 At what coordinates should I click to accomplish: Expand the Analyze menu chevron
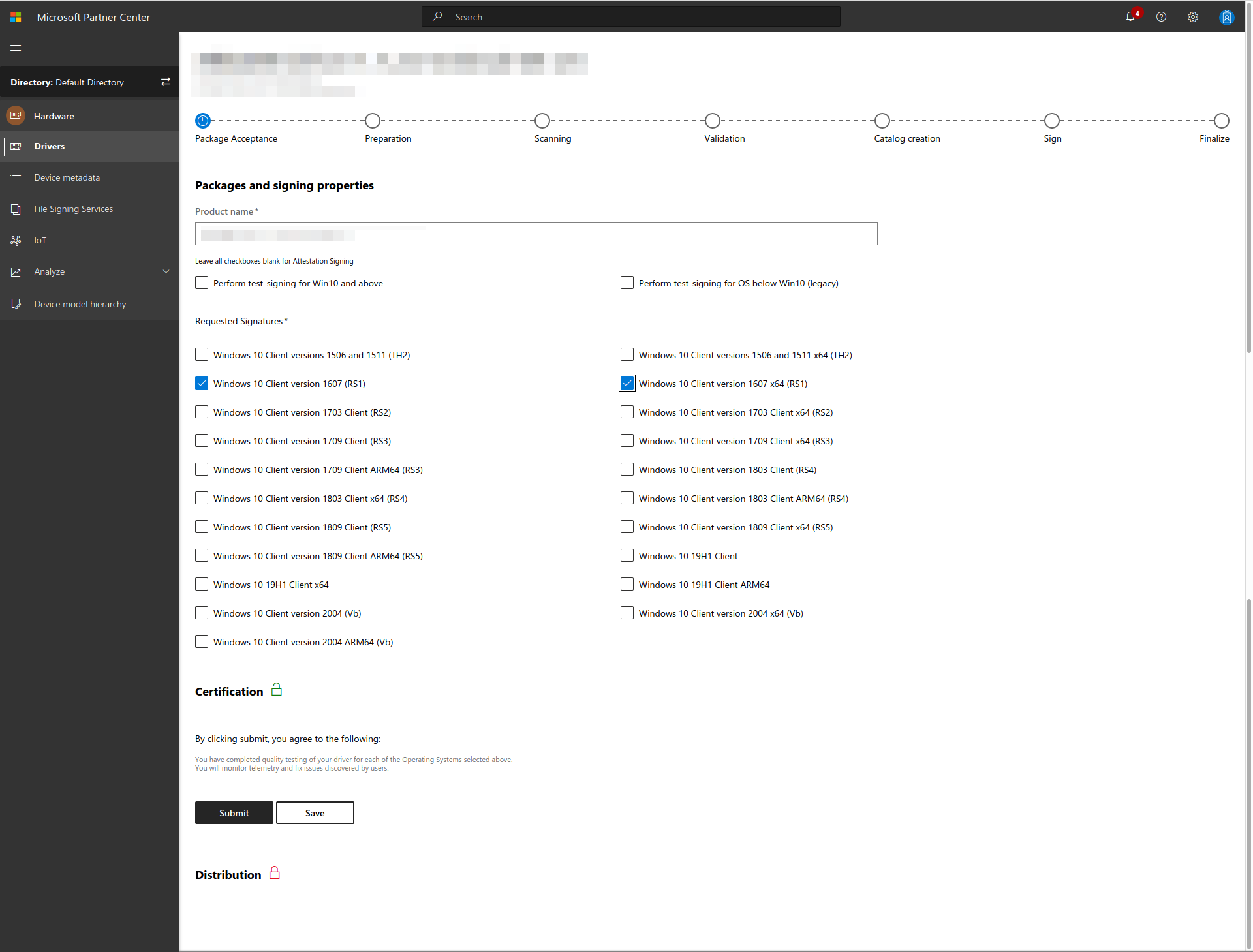(166, 271)
